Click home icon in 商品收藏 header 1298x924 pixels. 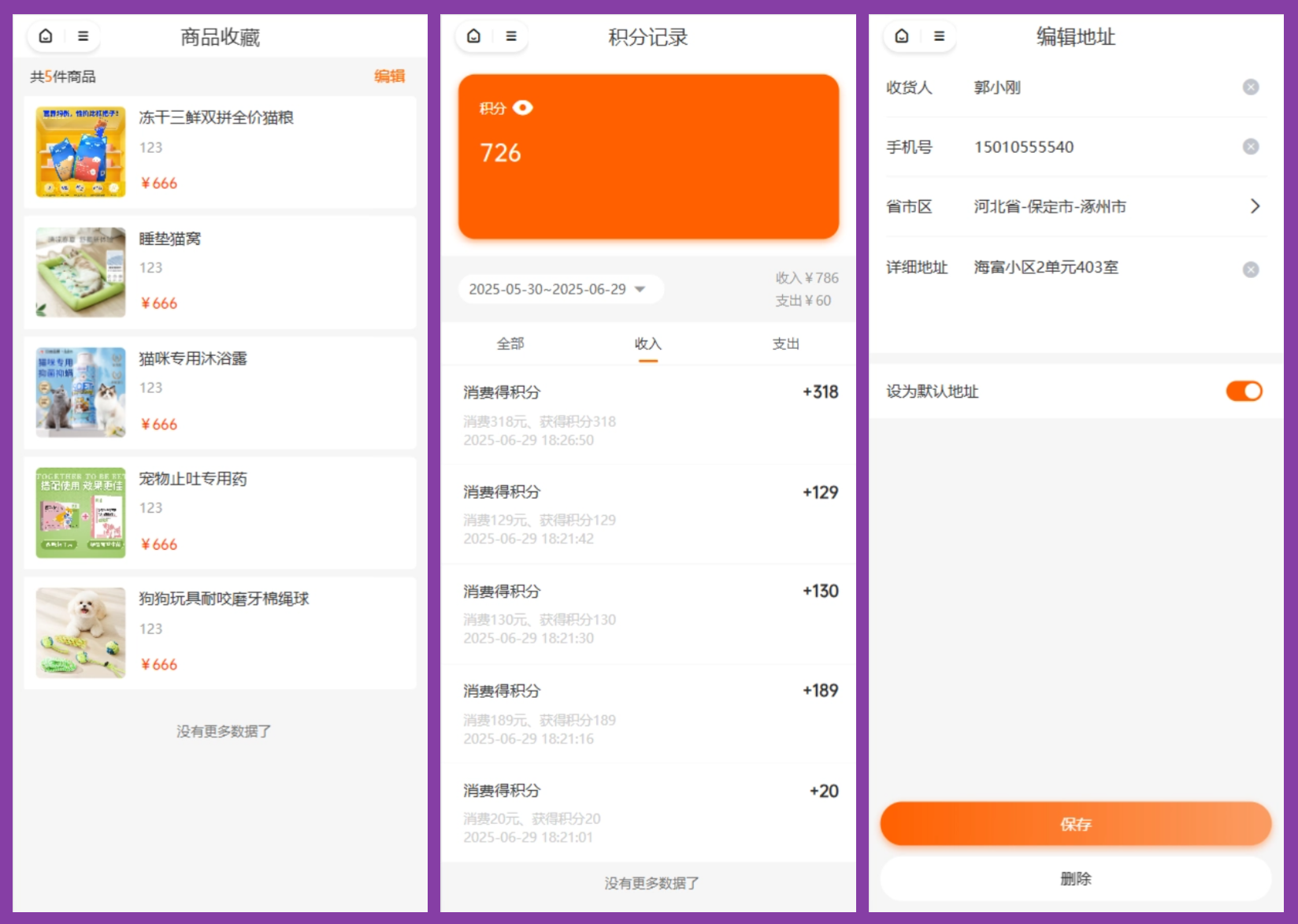tap(46, 36)
